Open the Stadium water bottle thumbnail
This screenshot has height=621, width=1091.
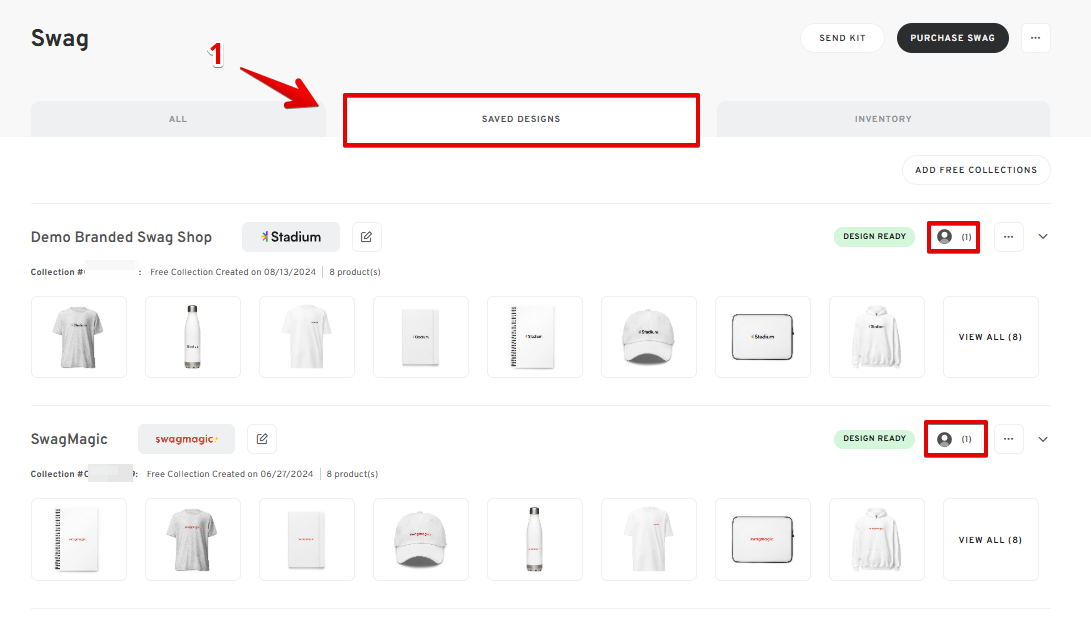coord(193,337)
